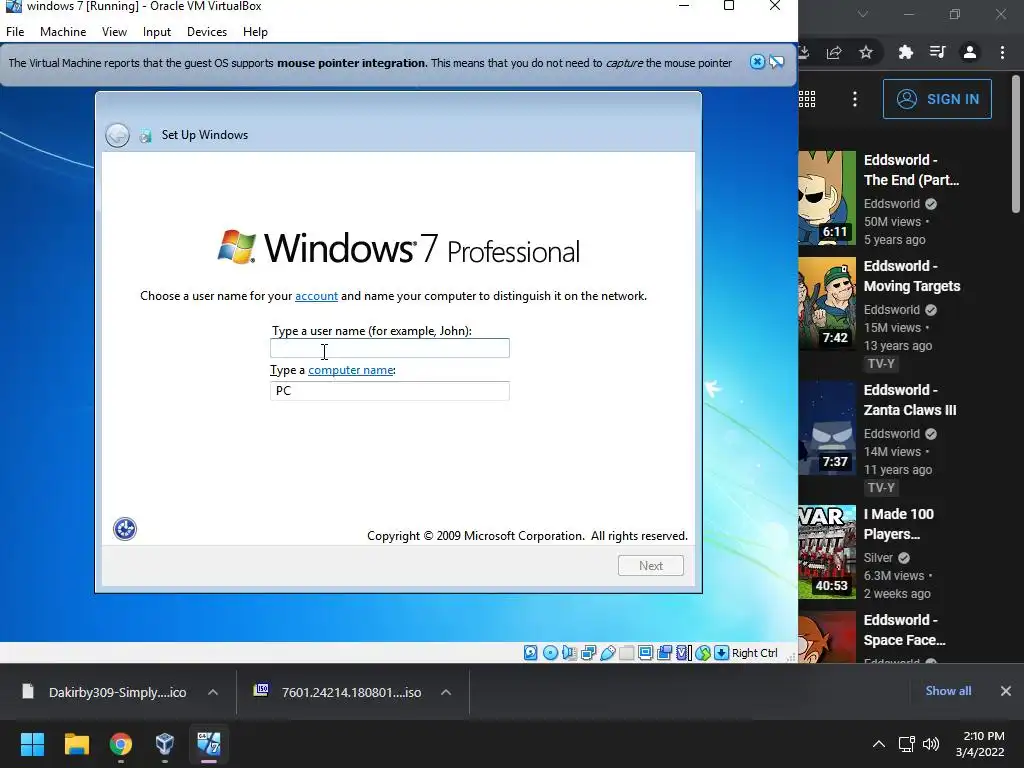This screenshot has width=1024, height=768.
Task: Open Eddsworld Moving Targets video thumbnail
Action: 827,304
